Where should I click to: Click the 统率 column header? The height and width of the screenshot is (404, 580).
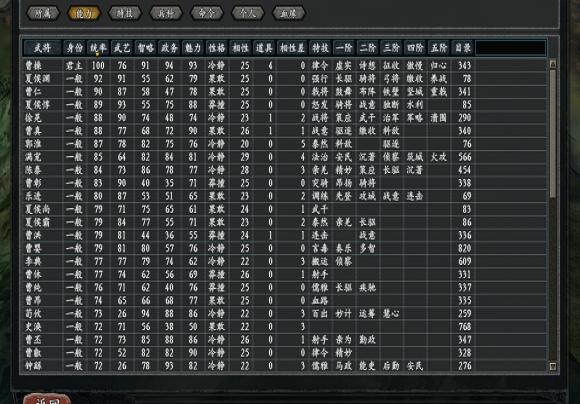coord(98,48)
